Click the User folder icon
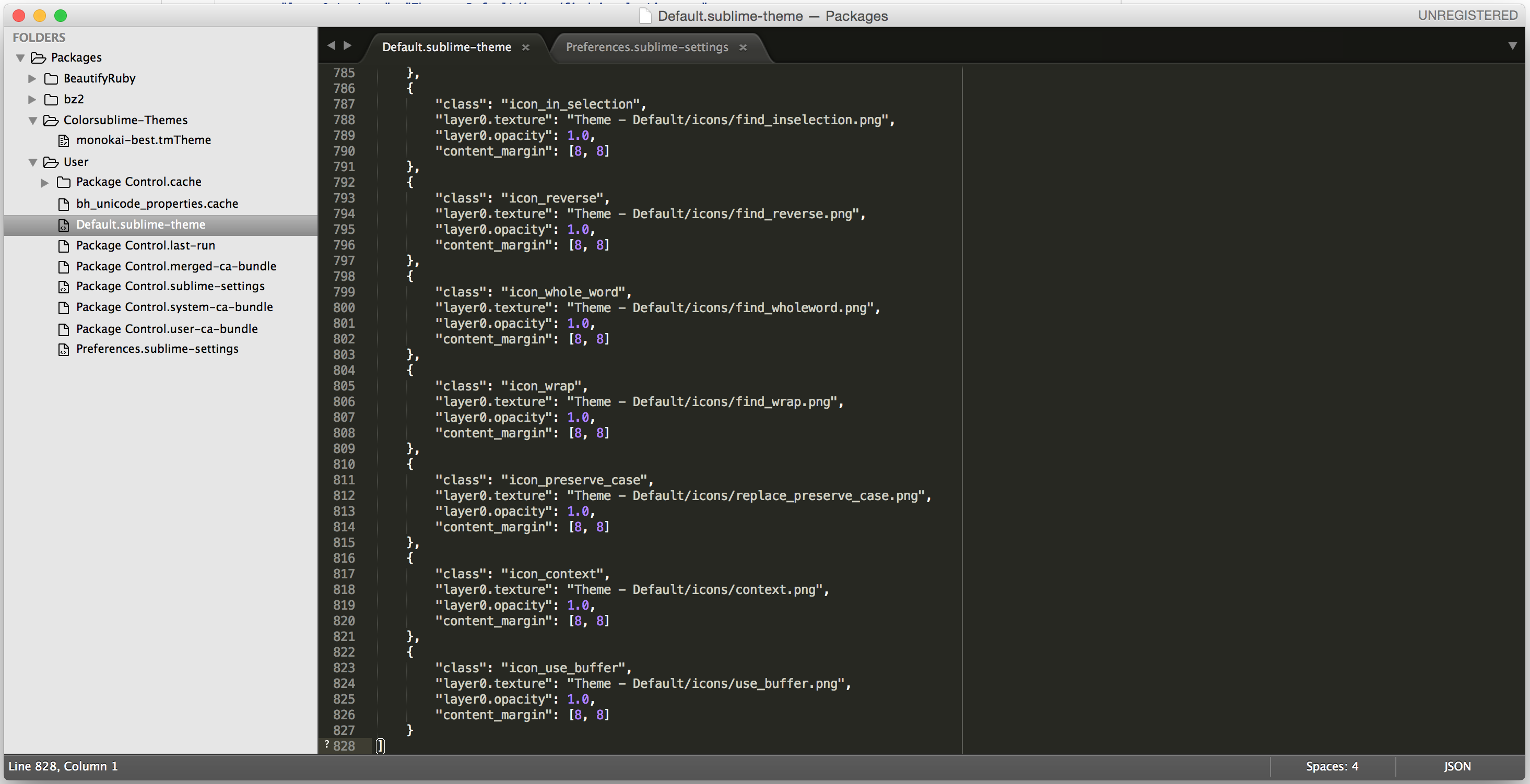Viewport: 1530px width, 784px height. (51, 162)
